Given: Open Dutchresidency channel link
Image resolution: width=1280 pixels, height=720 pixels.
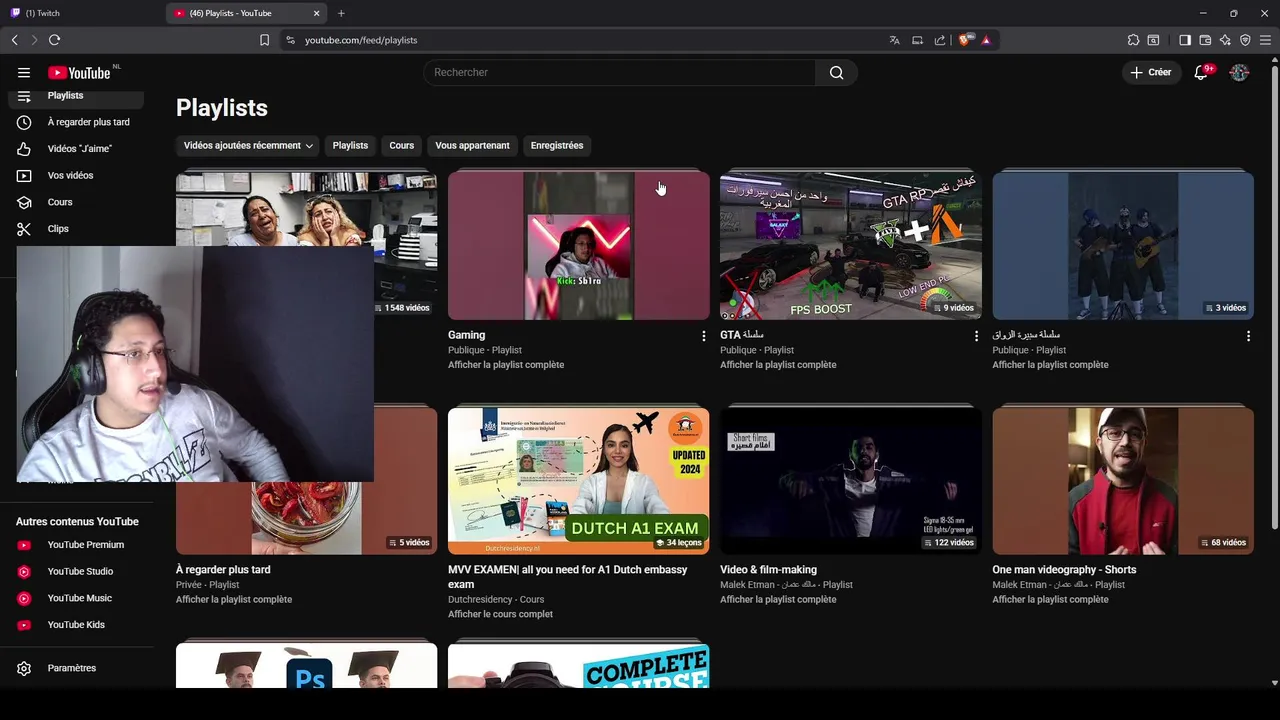Looking at the screenshot, I should pos(481,600).
